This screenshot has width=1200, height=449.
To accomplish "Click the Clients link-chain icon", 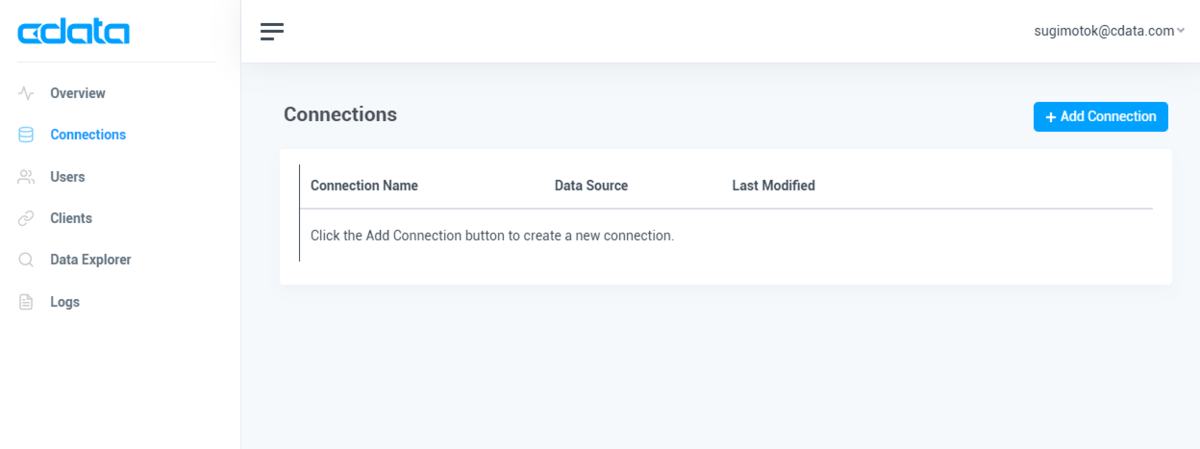I will tap(26, 218).
